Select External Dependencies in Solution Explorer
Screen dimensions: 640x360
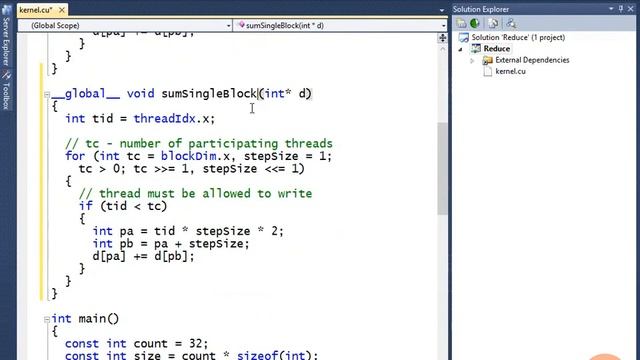pos(532,60)
